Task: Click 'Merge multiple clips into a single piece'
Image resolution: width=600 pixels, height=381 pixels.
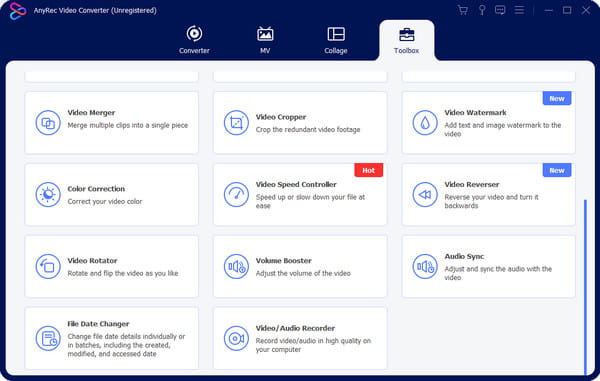Action: click(x=128, y=125)
